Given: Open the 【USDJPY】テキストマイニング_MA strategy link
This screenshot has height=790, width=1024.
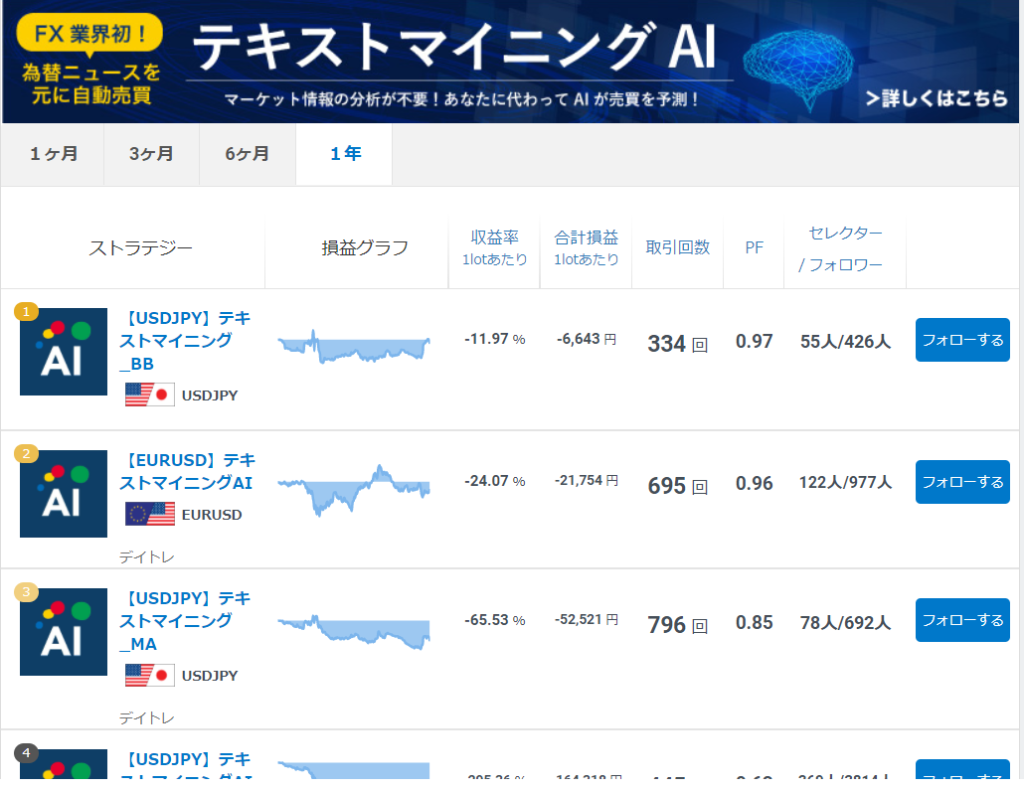Looking at the screenshot, I should pyautogui.click(x=185, y=621).
